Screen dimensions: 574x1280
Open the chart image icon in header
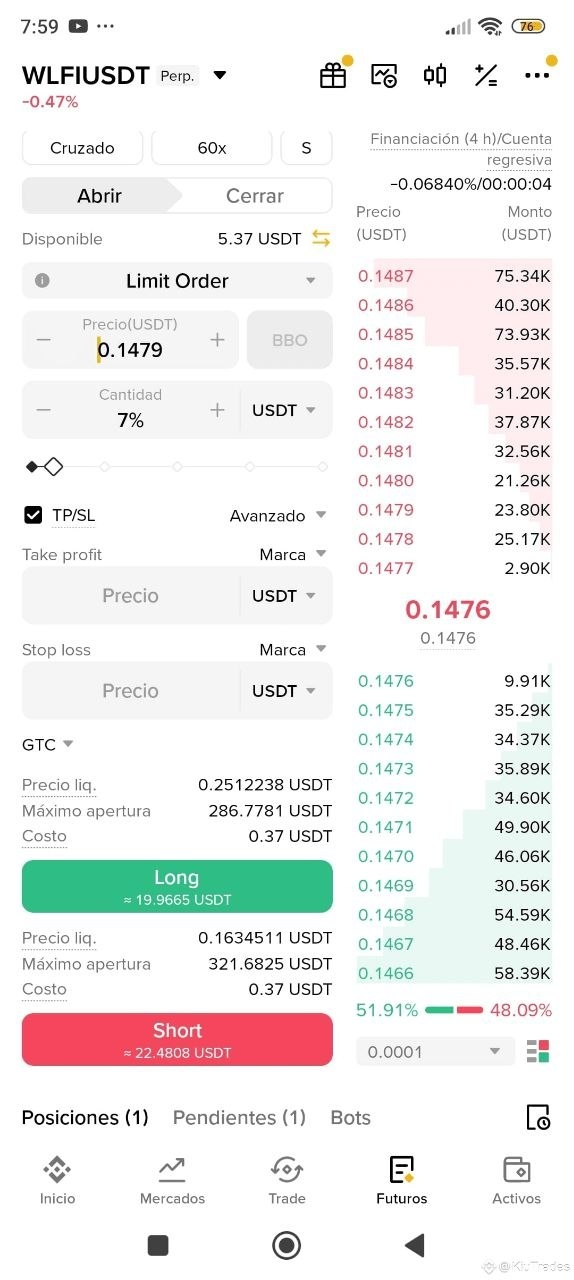tap(384, 76)
